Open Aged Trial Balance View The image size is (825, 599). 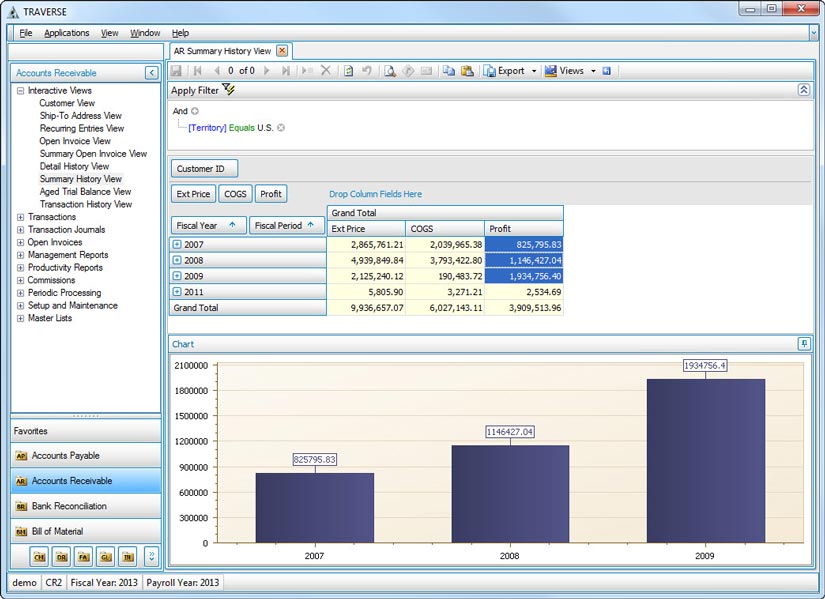(x=85, y=192)
